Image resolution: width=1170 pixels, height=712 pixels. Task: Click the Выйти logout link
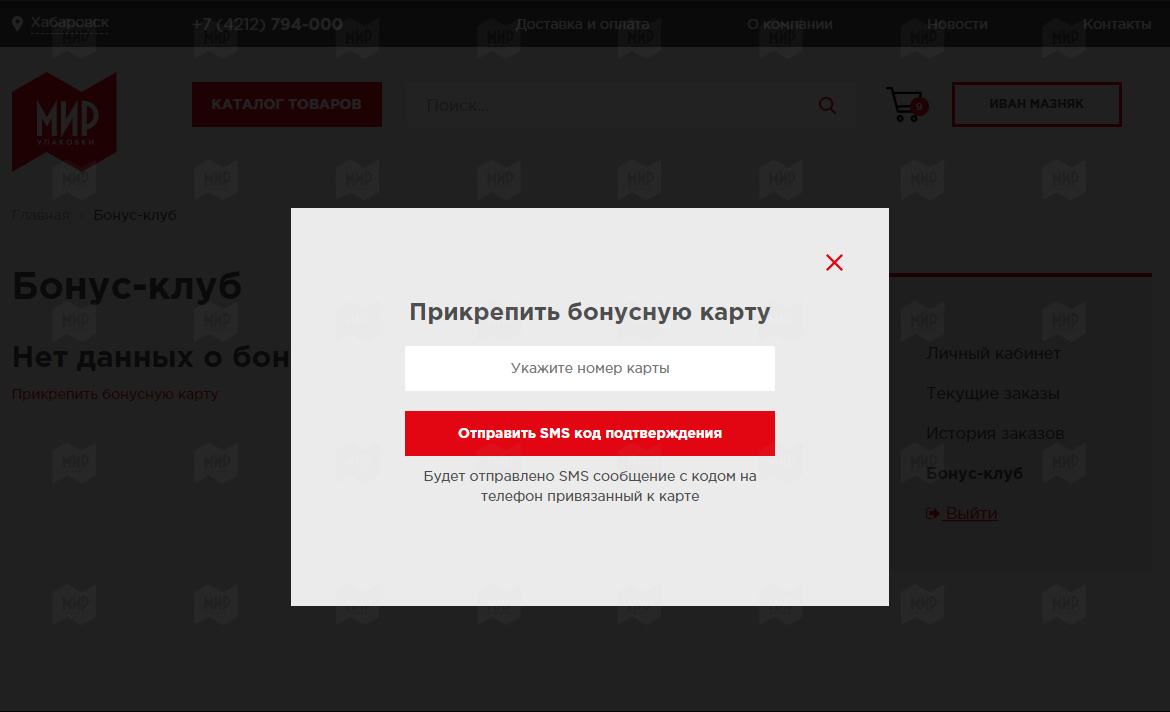tap(962, 513)
